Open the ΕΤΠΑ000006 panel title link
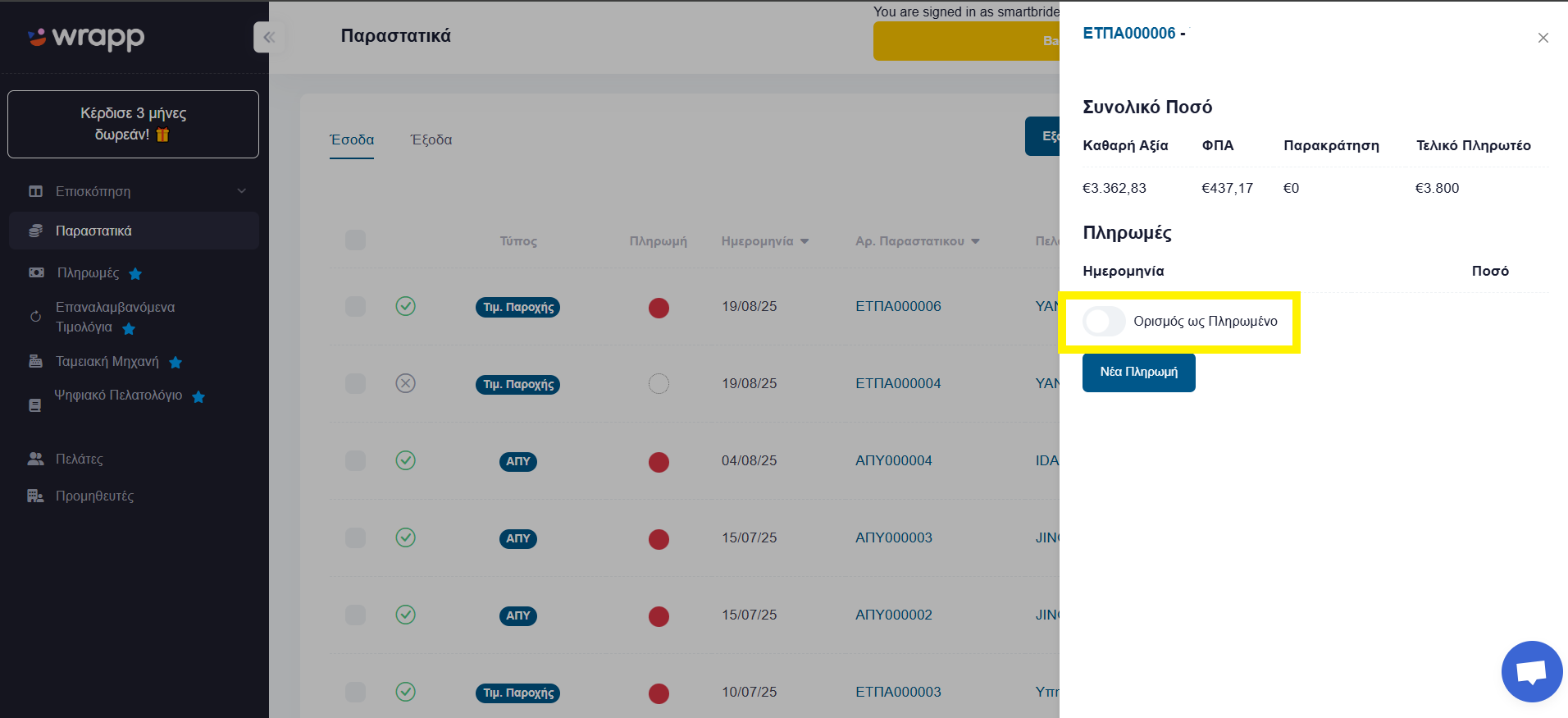The image size is (1568, 718). tap(1128, 33)
